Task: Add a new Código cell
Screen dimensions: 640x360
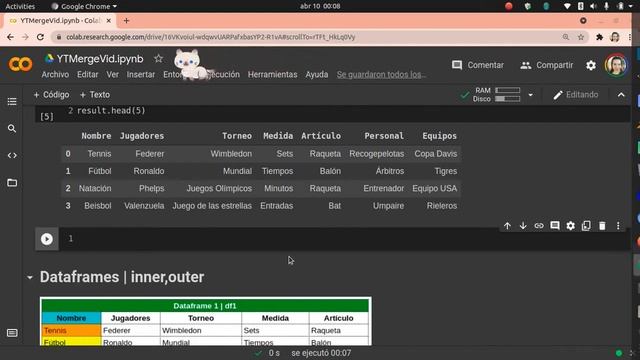Action: click(51, 95)
